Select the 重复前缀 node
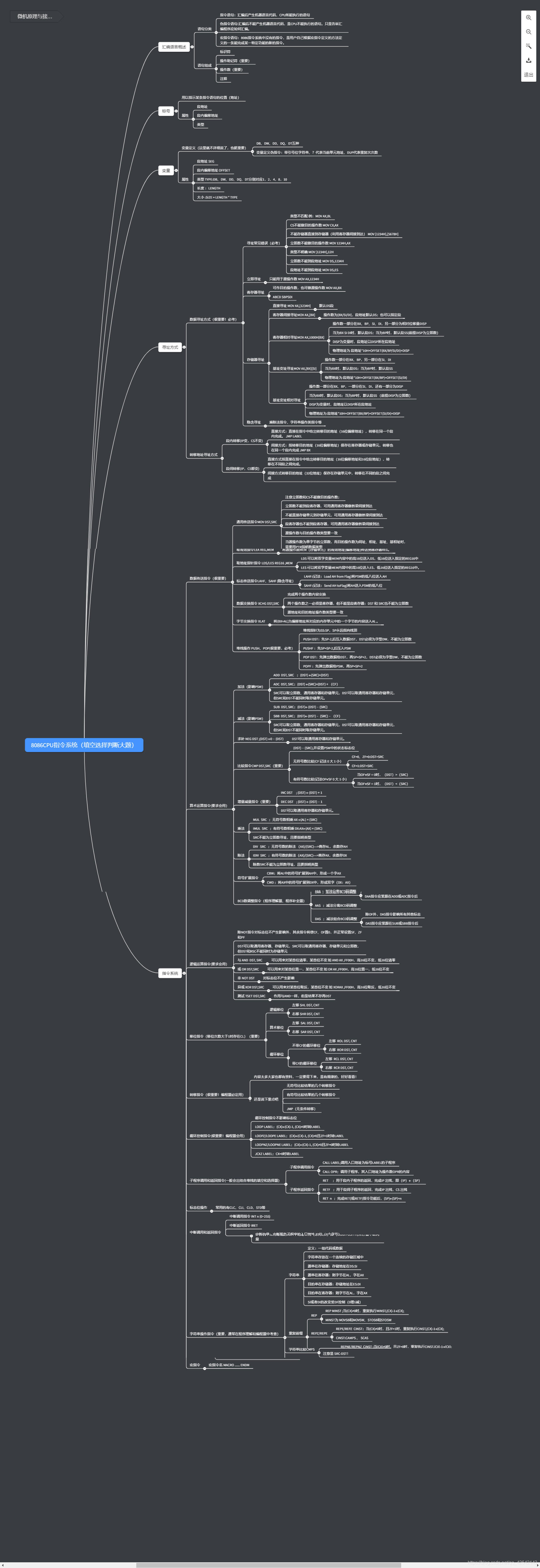This screenshot has width=540, height=1568. pos(296,1333)
